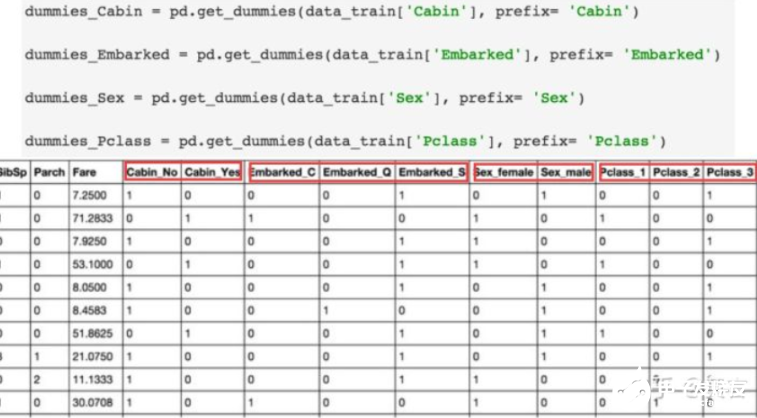757x418 pixels.
Task: Select the Pclass_3 column header
Action: tap(729, 172)
